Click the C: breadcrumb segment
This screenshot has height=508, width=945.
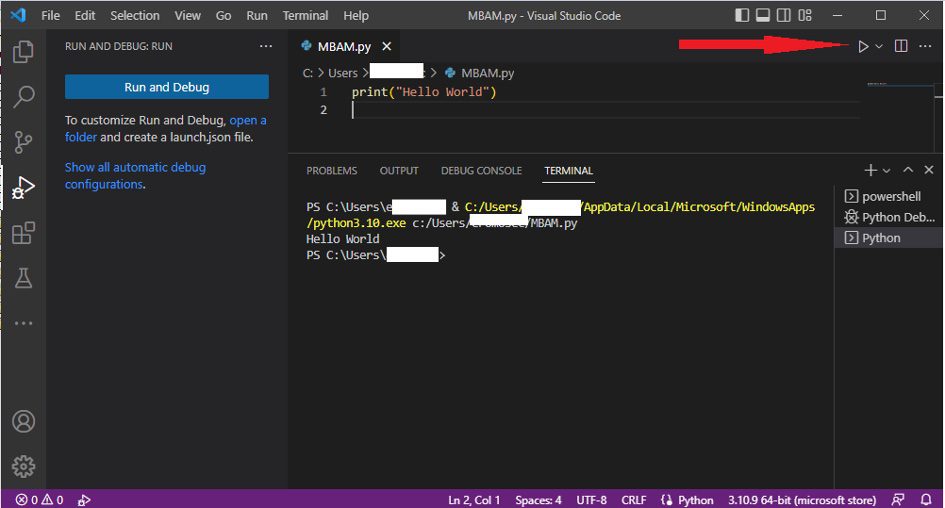point(307,73)
